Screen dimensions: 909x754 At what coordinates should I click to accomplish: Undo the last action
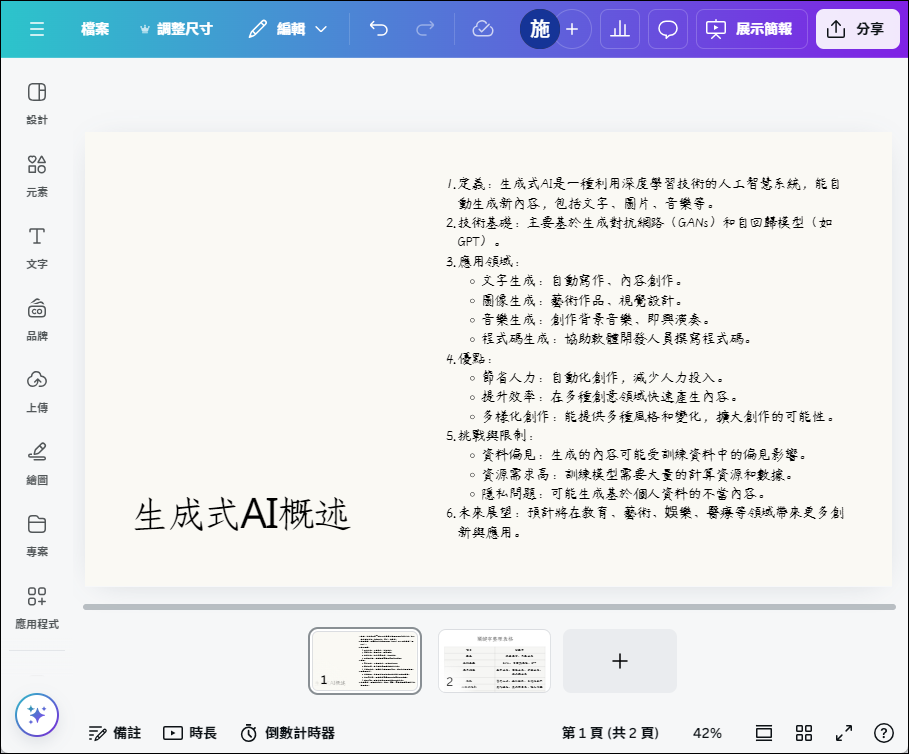point(379,29)
